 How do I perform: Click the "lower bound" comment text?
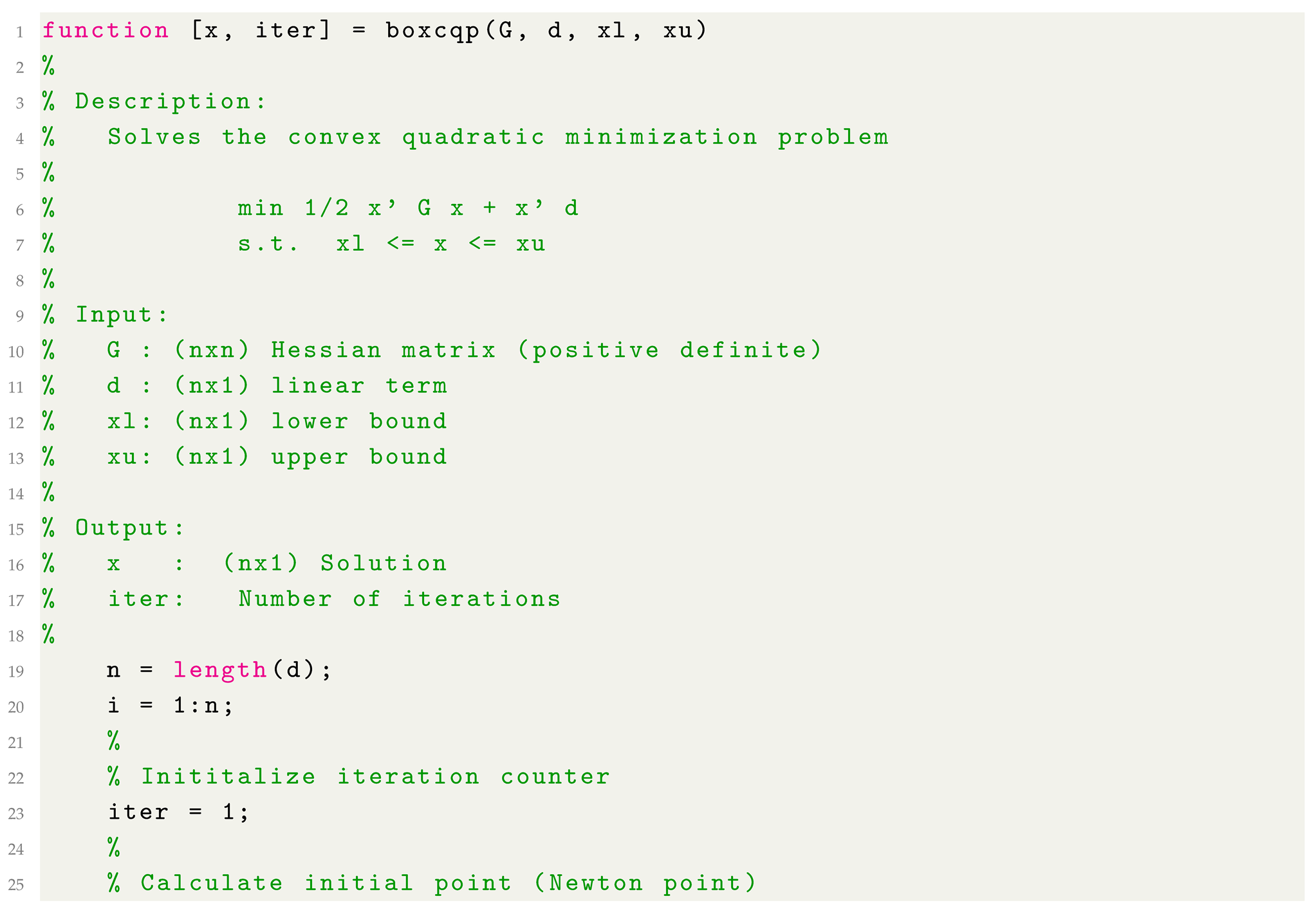point(358,422)
